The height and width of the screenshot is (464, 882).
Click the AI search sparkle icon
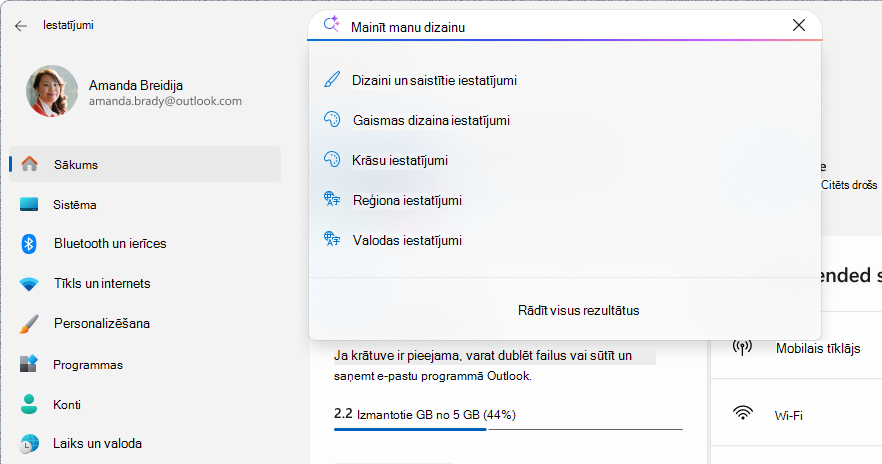tap(331, 25)
